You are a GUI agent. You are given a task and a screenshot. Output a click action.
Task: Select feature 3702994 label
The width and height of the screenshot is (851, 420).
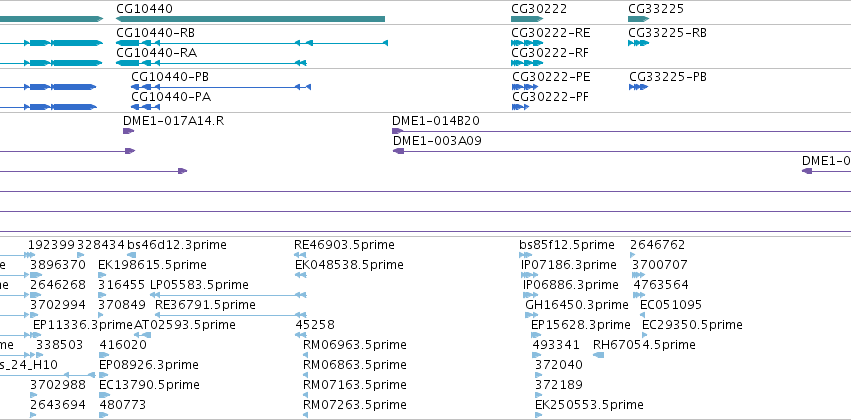(58, 304)
